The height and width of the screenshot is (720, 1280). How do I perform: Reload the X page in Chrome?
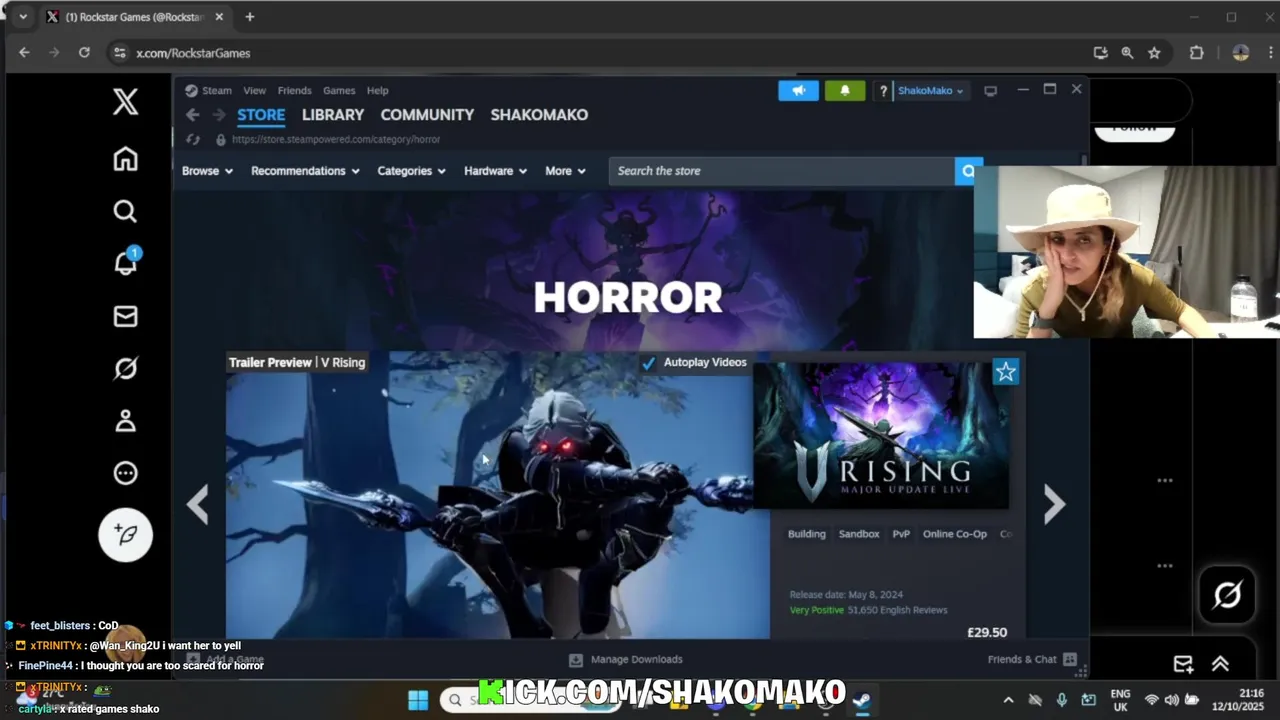click(84, 53)
